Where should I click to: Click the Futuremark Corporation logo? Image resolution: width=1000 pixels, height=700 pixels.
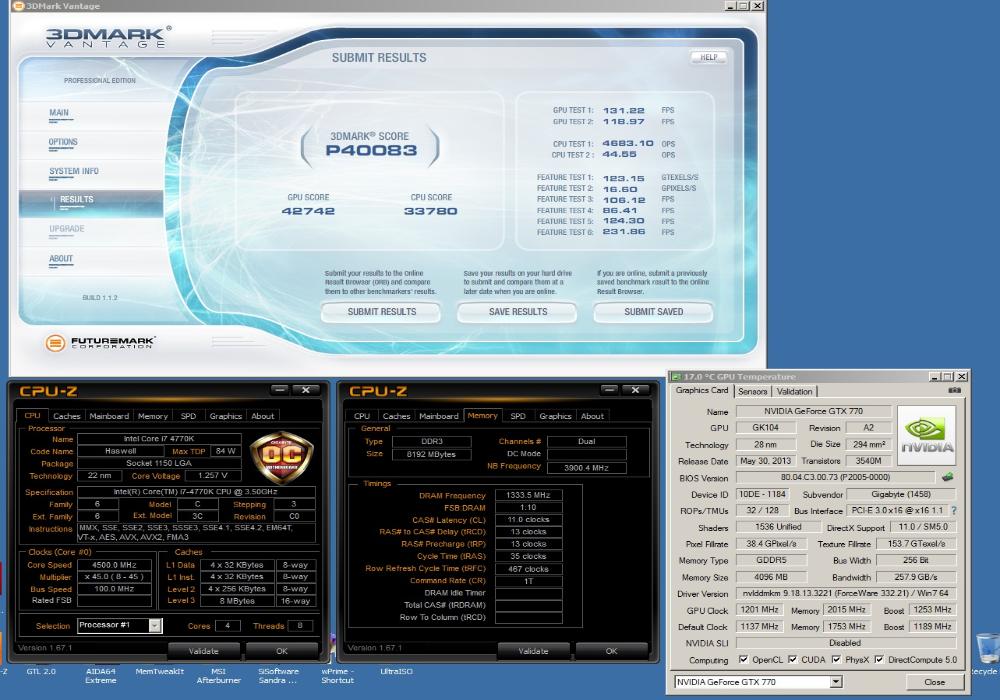pos(100,342)
